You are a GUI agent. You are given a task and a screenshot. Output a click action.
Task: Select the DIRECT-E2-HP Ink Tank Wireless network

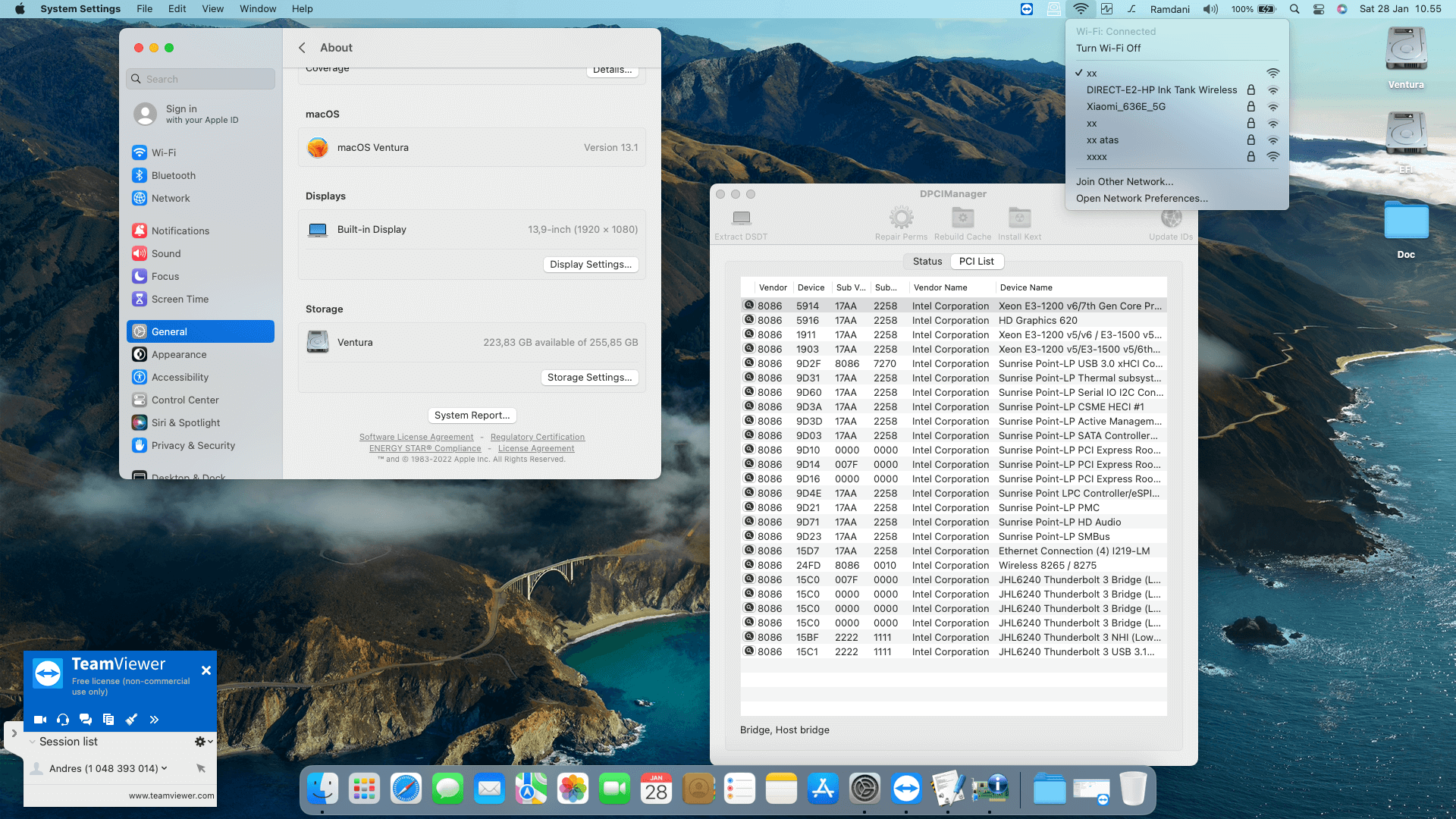coord(1161,90)
